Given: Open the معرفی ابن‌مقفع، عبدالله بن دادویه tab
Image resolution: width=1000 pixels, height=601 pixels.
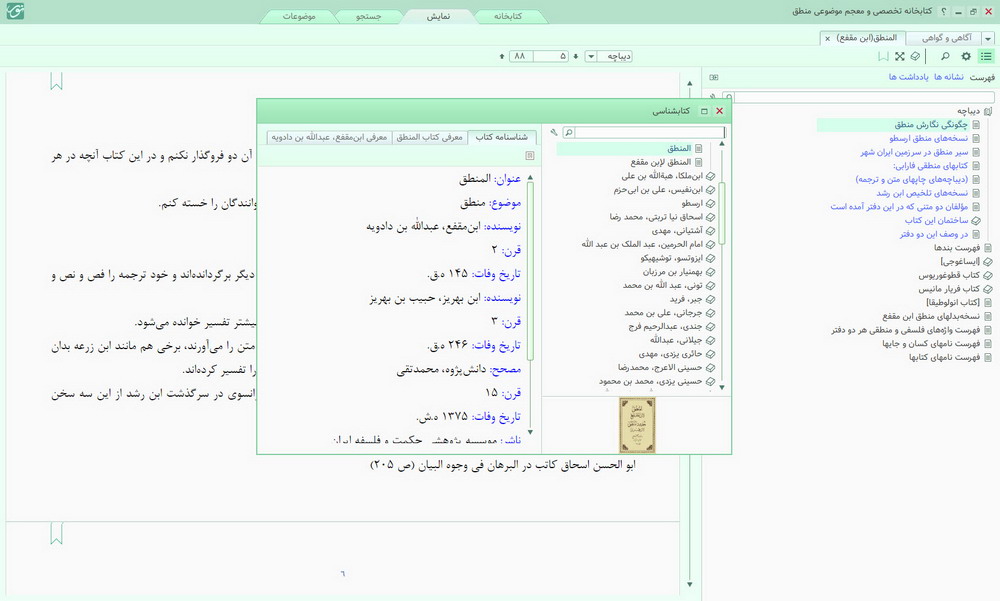Looking at the screenshot, I should point(329,137).
